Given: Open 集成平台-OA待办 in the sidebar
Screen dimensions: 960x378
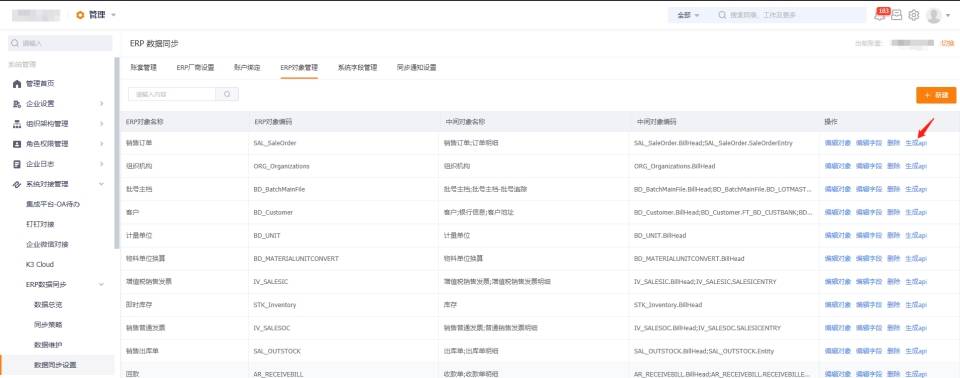Looking at the screenshot, I should (53, 205).
